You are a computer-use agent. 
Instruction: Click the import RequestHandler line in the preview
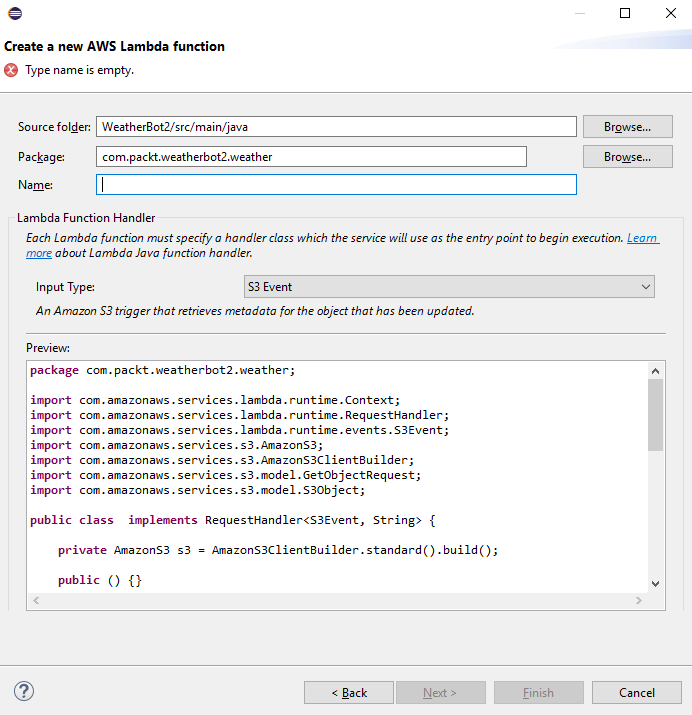click(240, 415)
